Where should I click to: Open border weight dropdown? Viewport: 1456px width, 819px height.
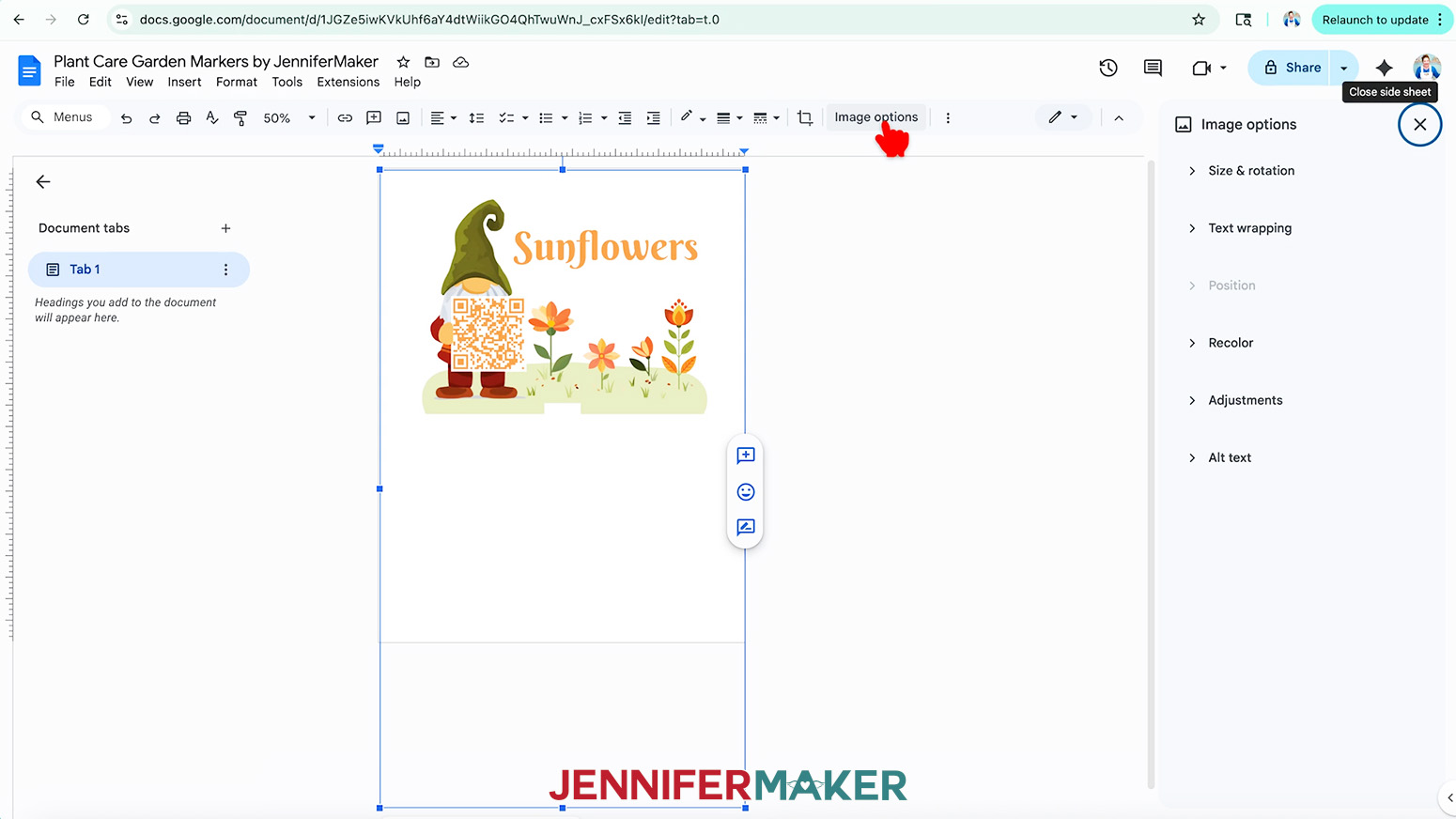pyautogui.click(x=730, y=118)
